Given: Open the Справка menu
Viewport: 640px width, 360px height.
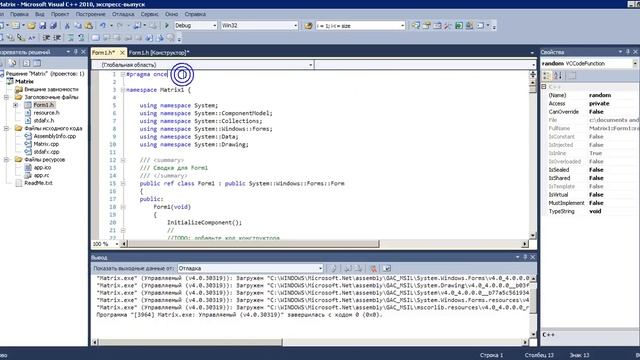Looking at the screenshot, I should pos(195,14).
